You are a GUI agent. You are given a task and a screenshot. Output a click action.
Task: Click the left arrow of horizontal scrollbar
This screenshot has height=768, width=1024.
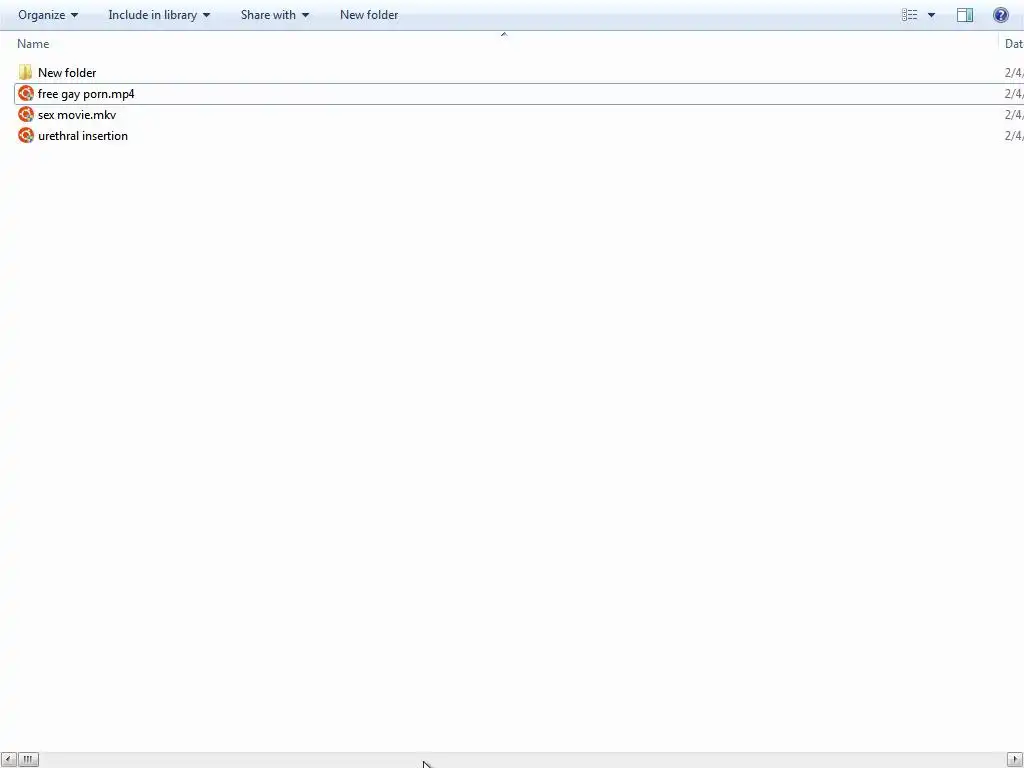(x=8, y=760)
